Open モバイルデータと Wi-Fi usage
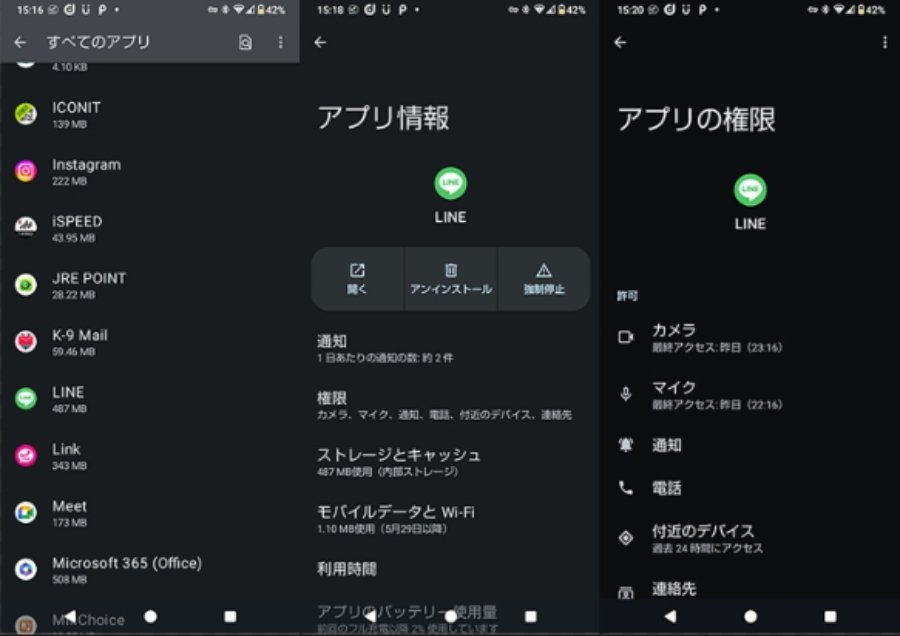This screenshot has height=636, width=900. [x=395, y=518]
